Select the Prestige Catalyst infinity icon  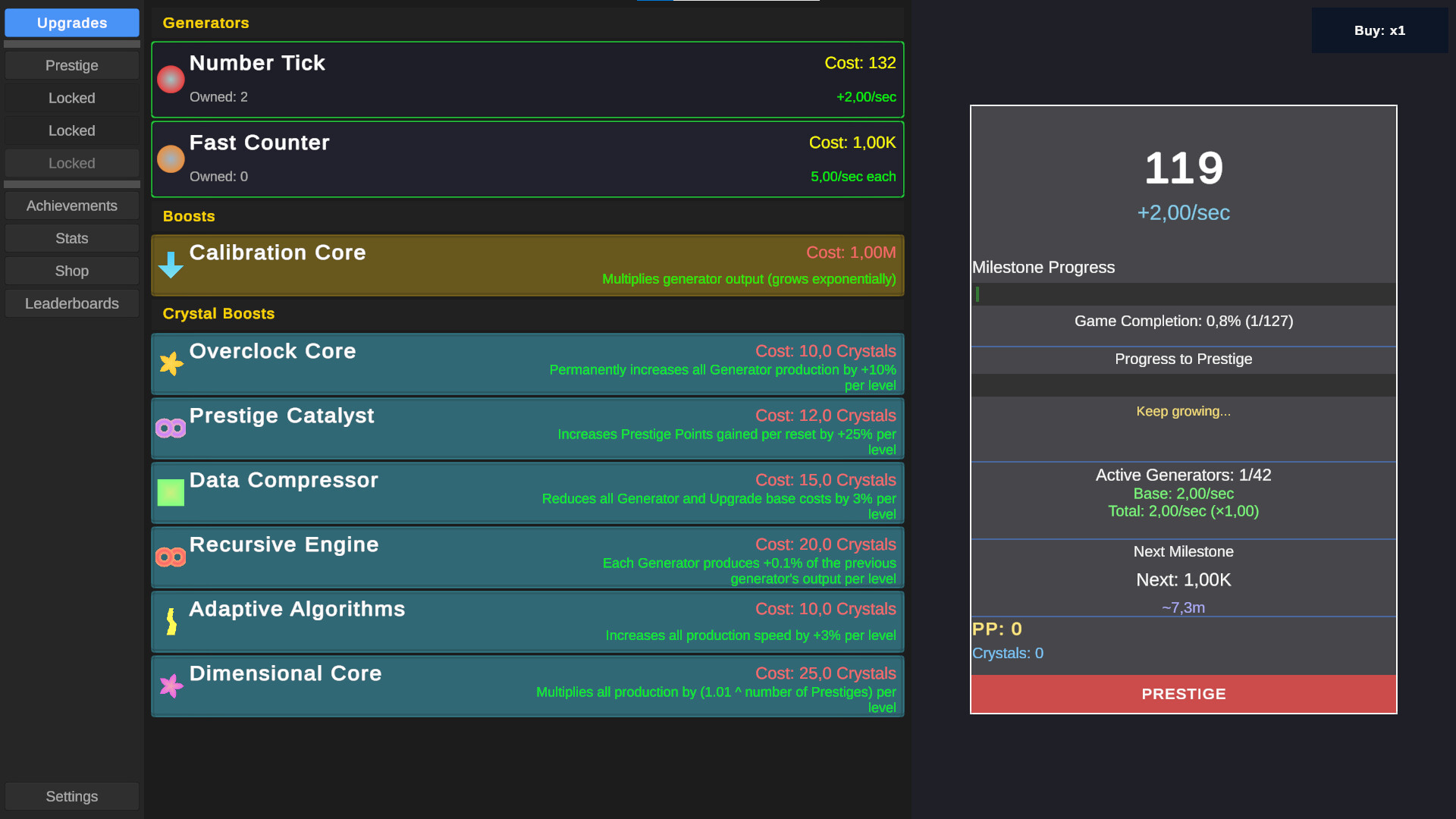(171, 428)
